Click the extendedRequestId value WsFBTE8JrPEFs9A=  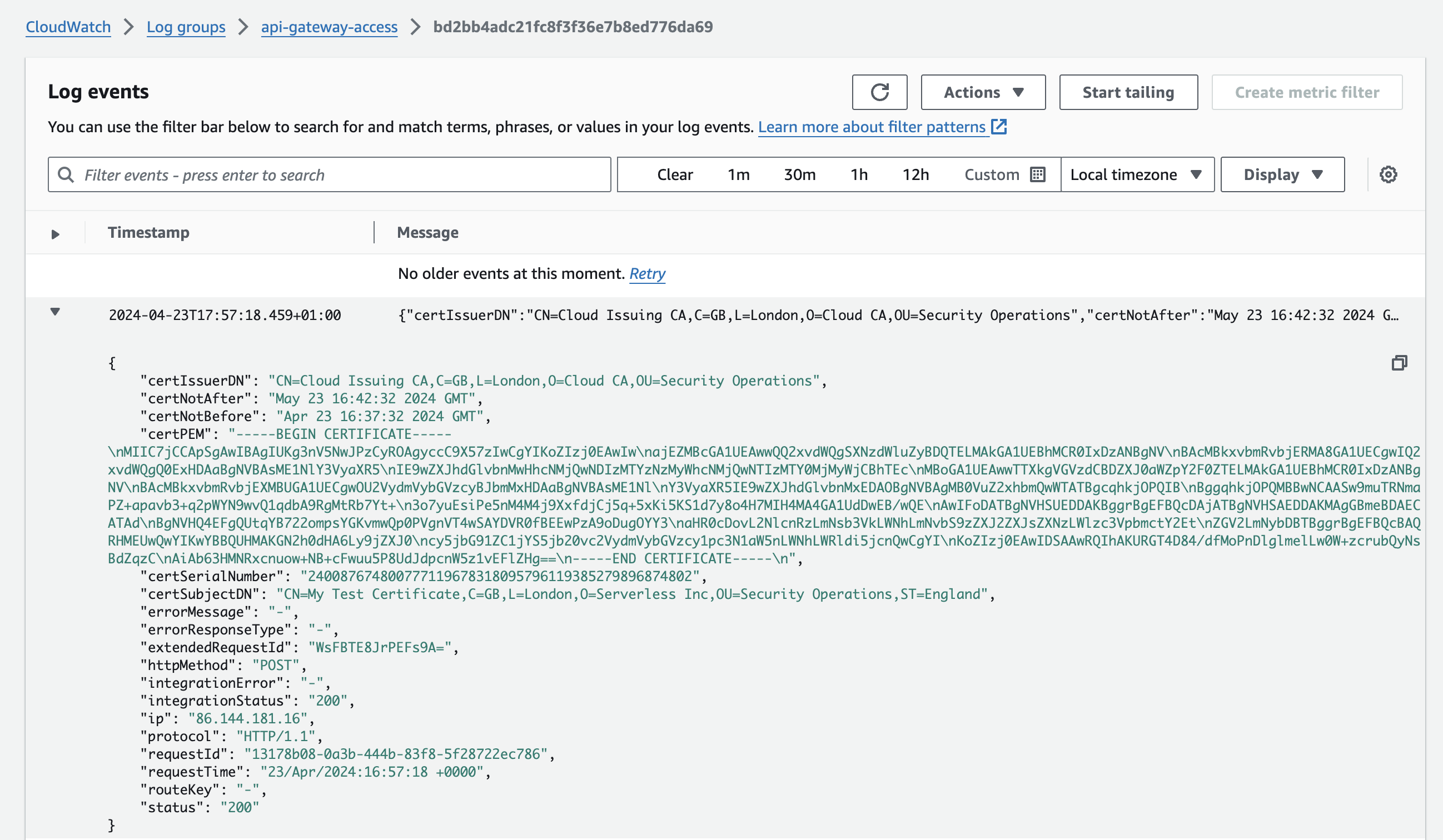point(380,647)
